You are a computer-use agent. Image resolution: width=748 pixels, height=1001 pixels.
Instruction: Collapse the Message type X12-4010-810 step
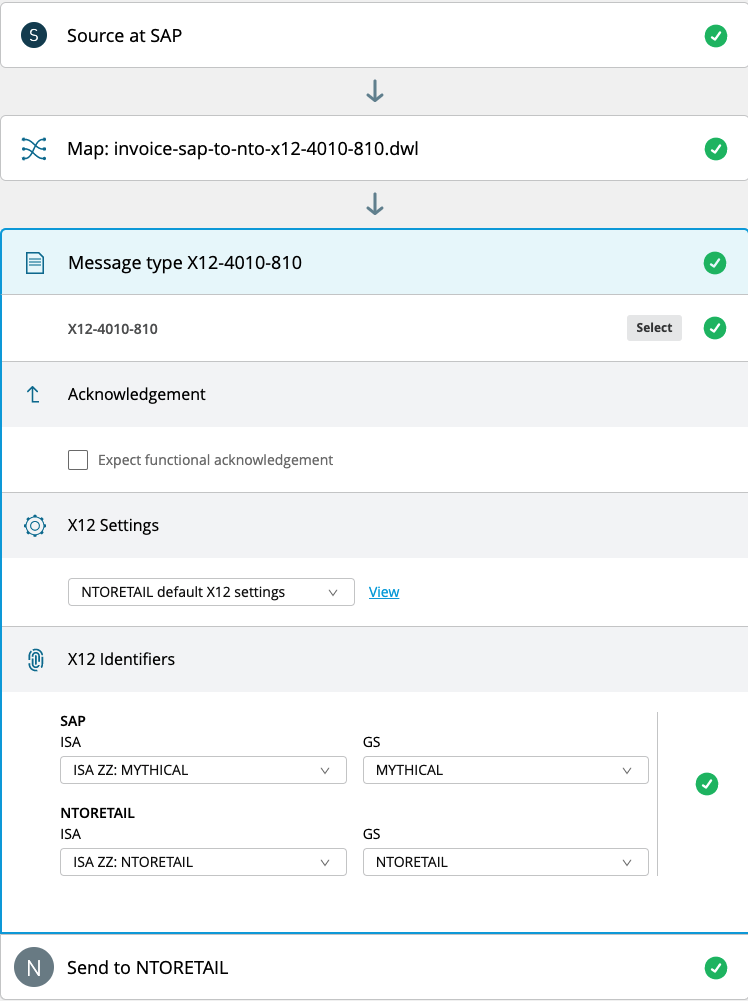click(x=375, y=262)
